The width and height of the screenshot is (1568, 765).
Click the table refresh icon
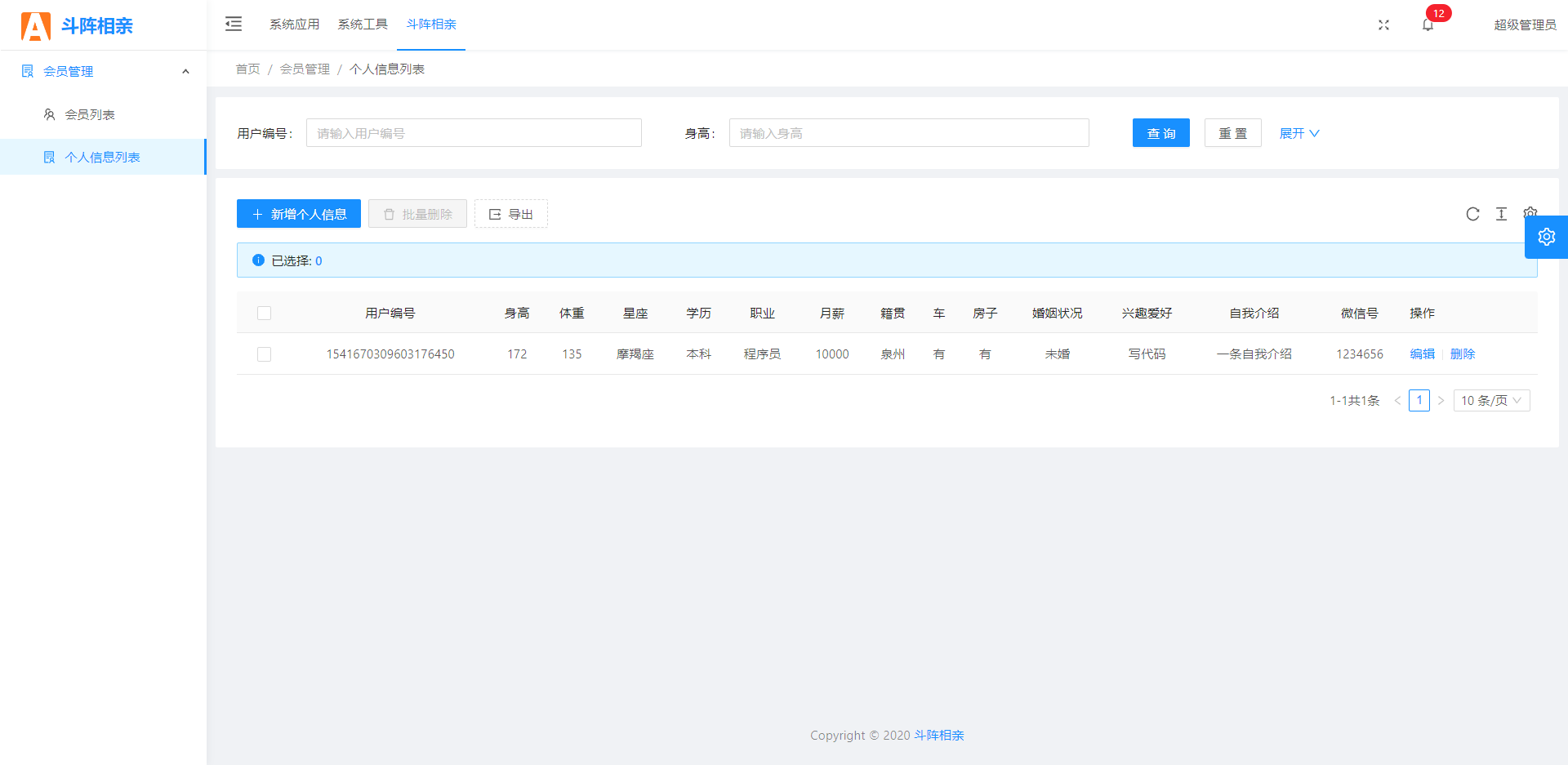point(1472,214)
